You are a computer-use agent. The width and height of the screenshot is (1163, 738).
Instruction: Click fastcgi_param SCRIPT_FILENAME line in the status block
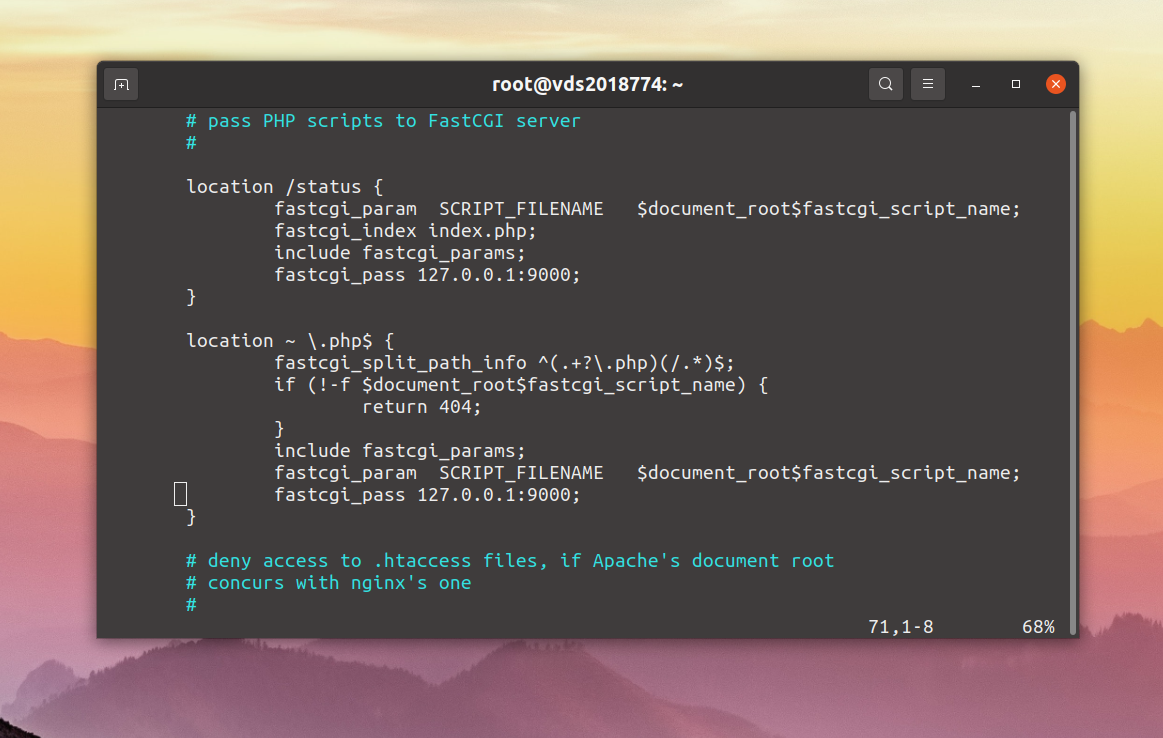coord(648,209)
